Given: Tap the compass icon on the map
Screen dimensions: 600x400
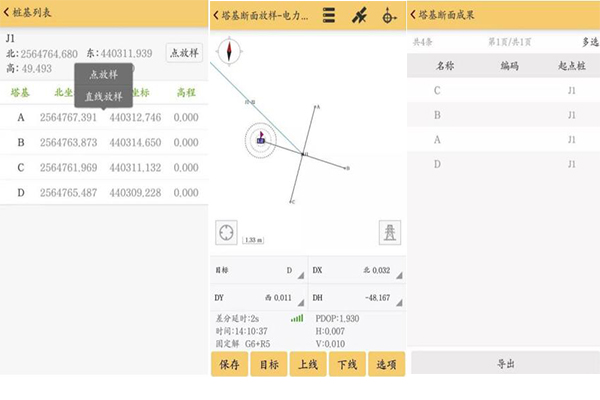Looking at the screenshot, I should tap(231, 50).
